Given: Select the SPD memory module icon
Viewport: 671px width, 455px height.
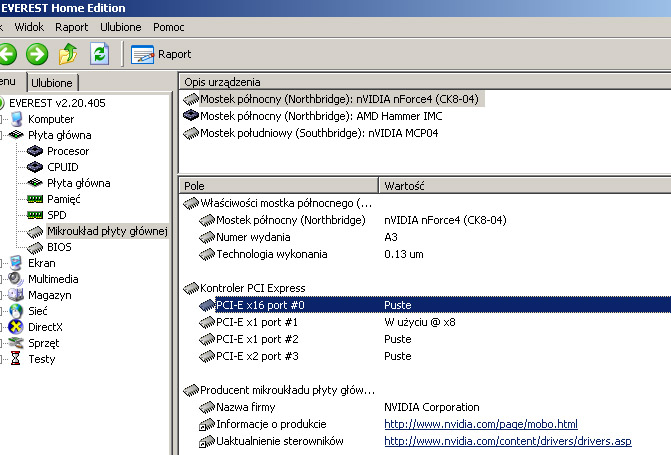Looking at the screenshot, I should click(x=35, y=215).
